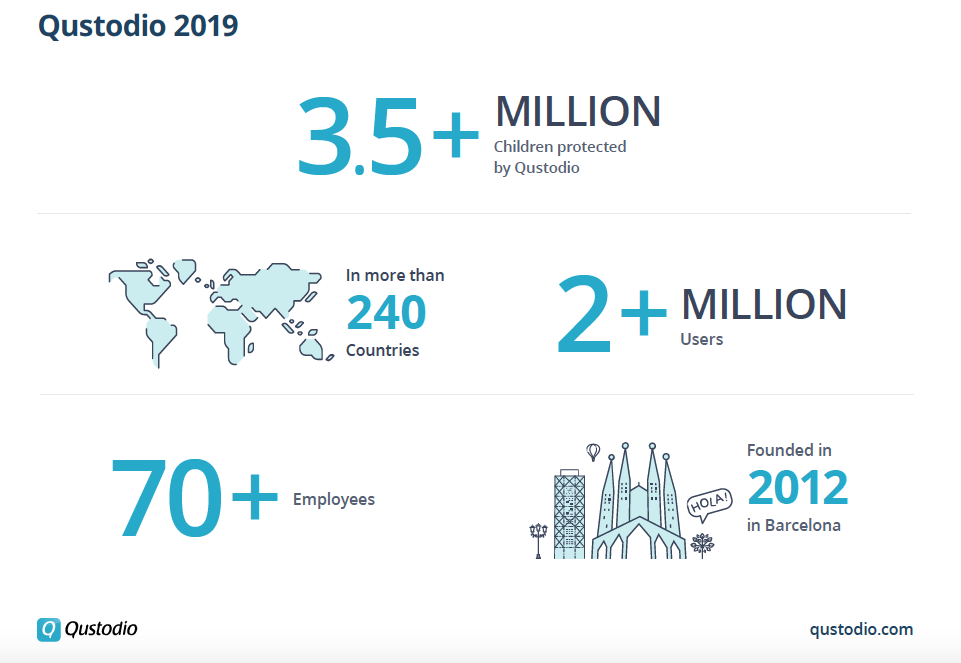Click the Qustodio wordmark beside the logo
Screen dimensions: 961x663
101,629
